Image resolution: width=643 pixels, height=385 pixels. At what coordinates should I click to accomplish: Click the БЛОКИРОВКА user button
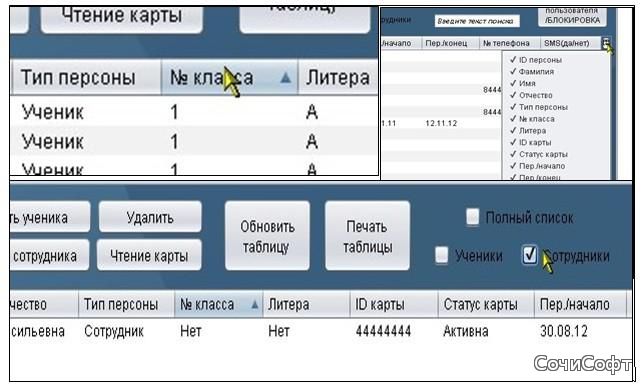572,17
